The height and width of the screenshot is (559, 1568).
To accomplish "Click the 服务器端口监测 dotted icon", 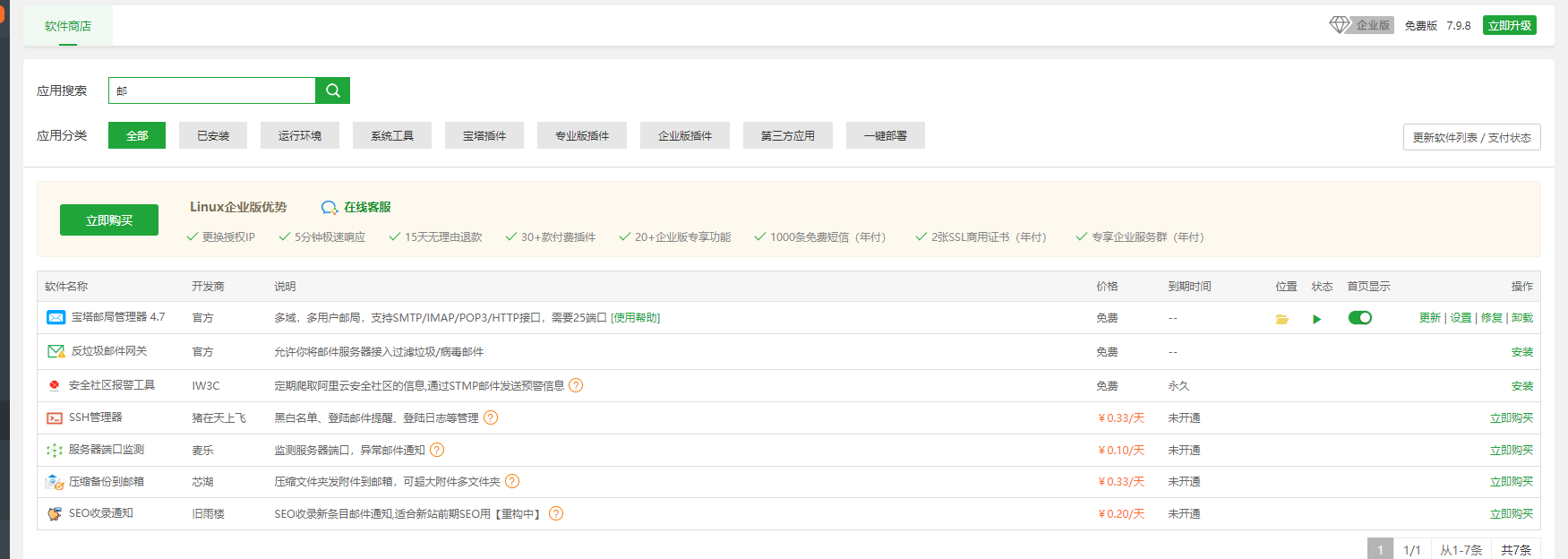I will click(x=55, y=450).
